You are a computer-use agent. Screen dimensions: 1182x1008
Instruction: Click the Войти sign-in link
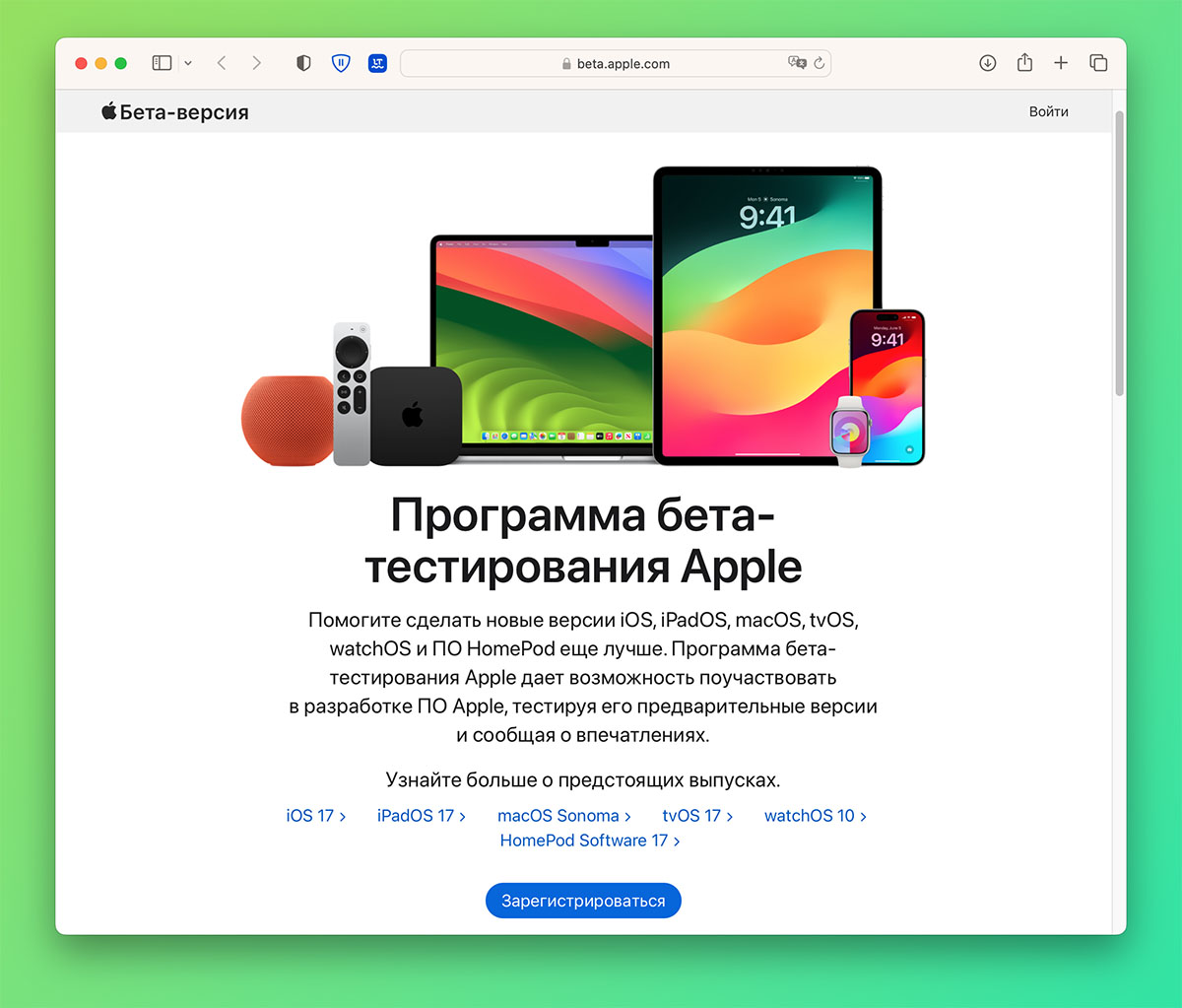click(1049, 111)
